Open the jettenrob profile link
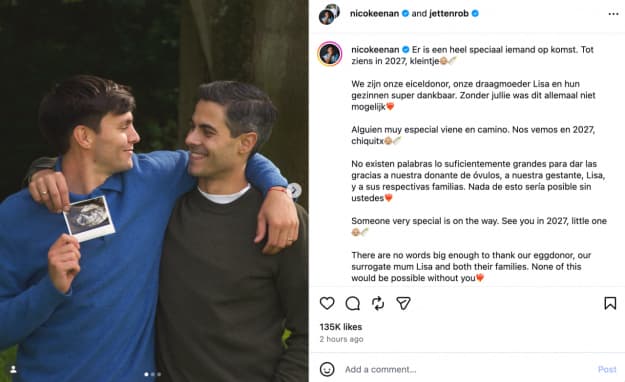 pyautogui.click(x=449, y=14)
